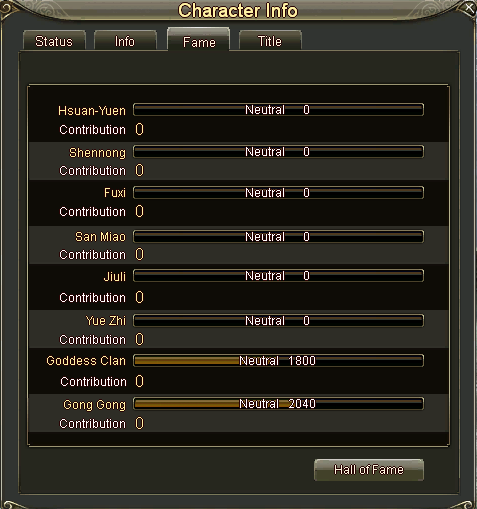Select the Yue Zhi fame bar
477x509 pixels.
pos(279,321)
